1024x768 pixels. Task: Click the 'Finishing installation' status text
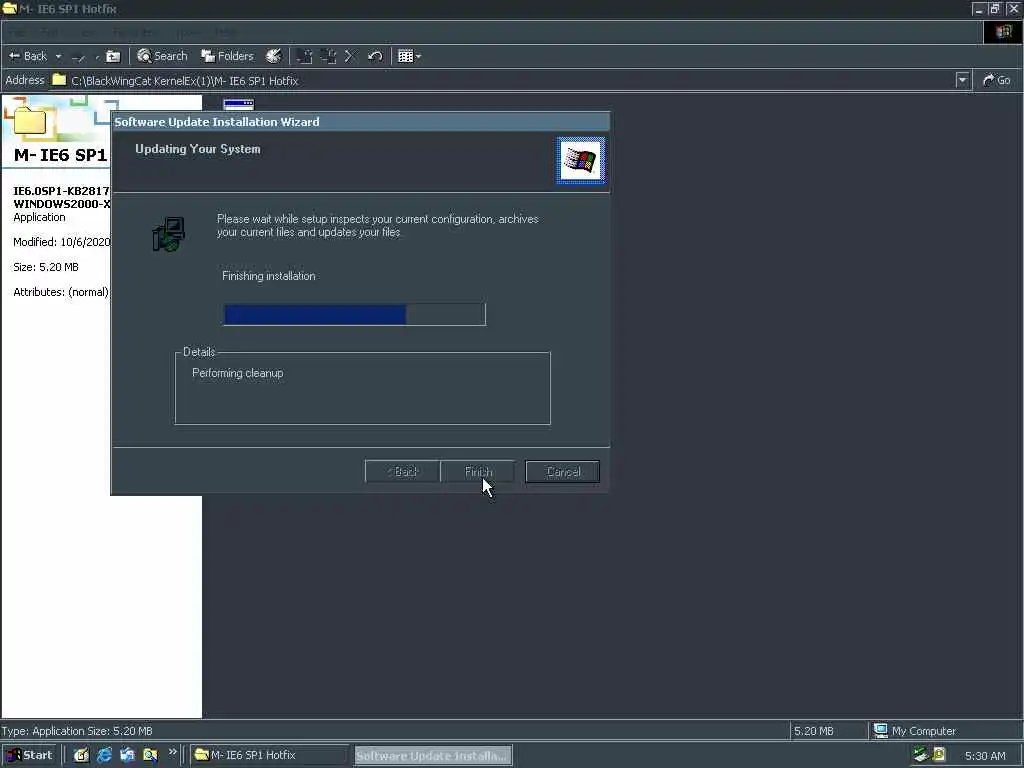pos(268,276)
